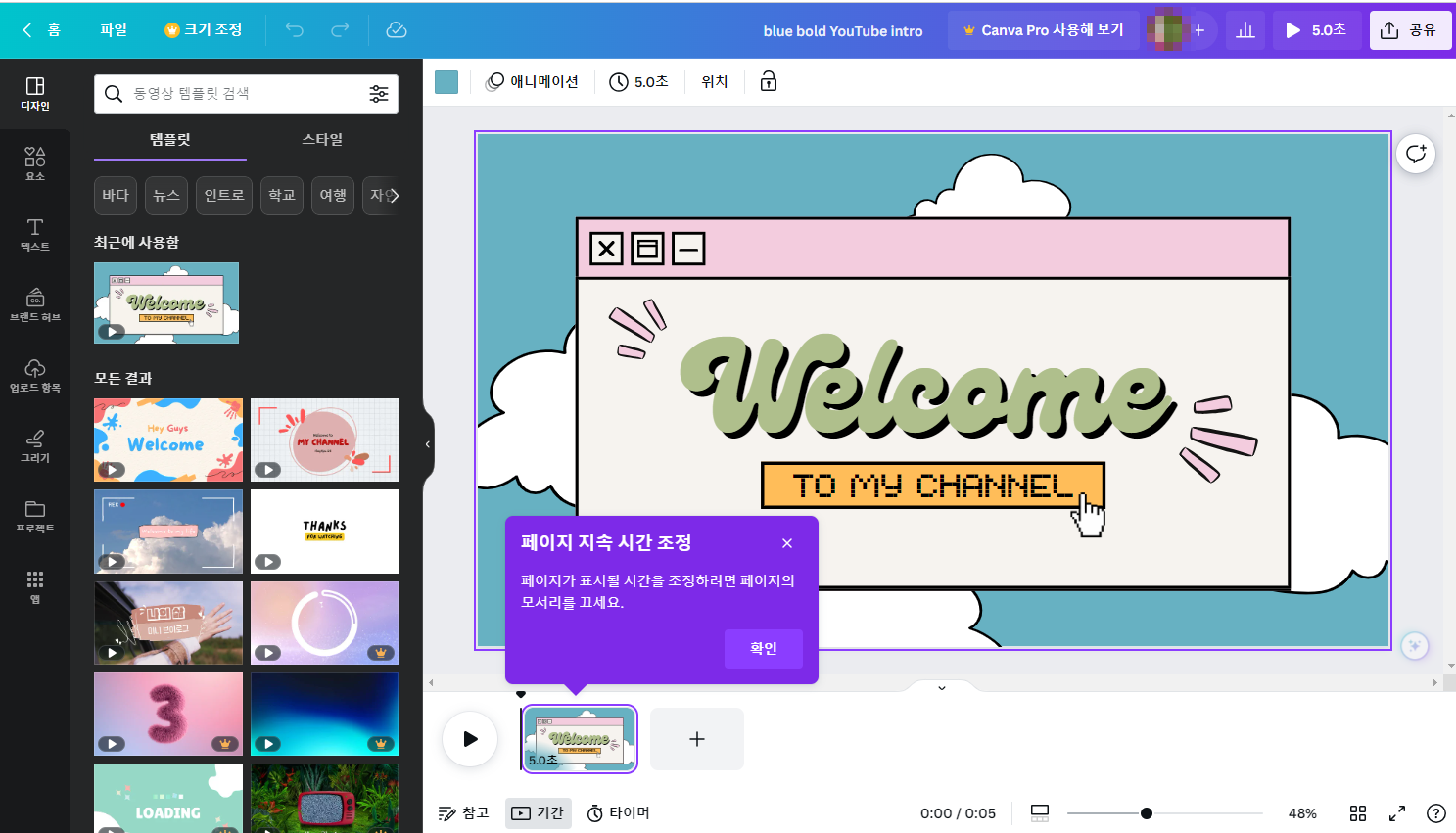Open the template search filter icon
Screen dimensions: 1456x833
coord(380,93)
